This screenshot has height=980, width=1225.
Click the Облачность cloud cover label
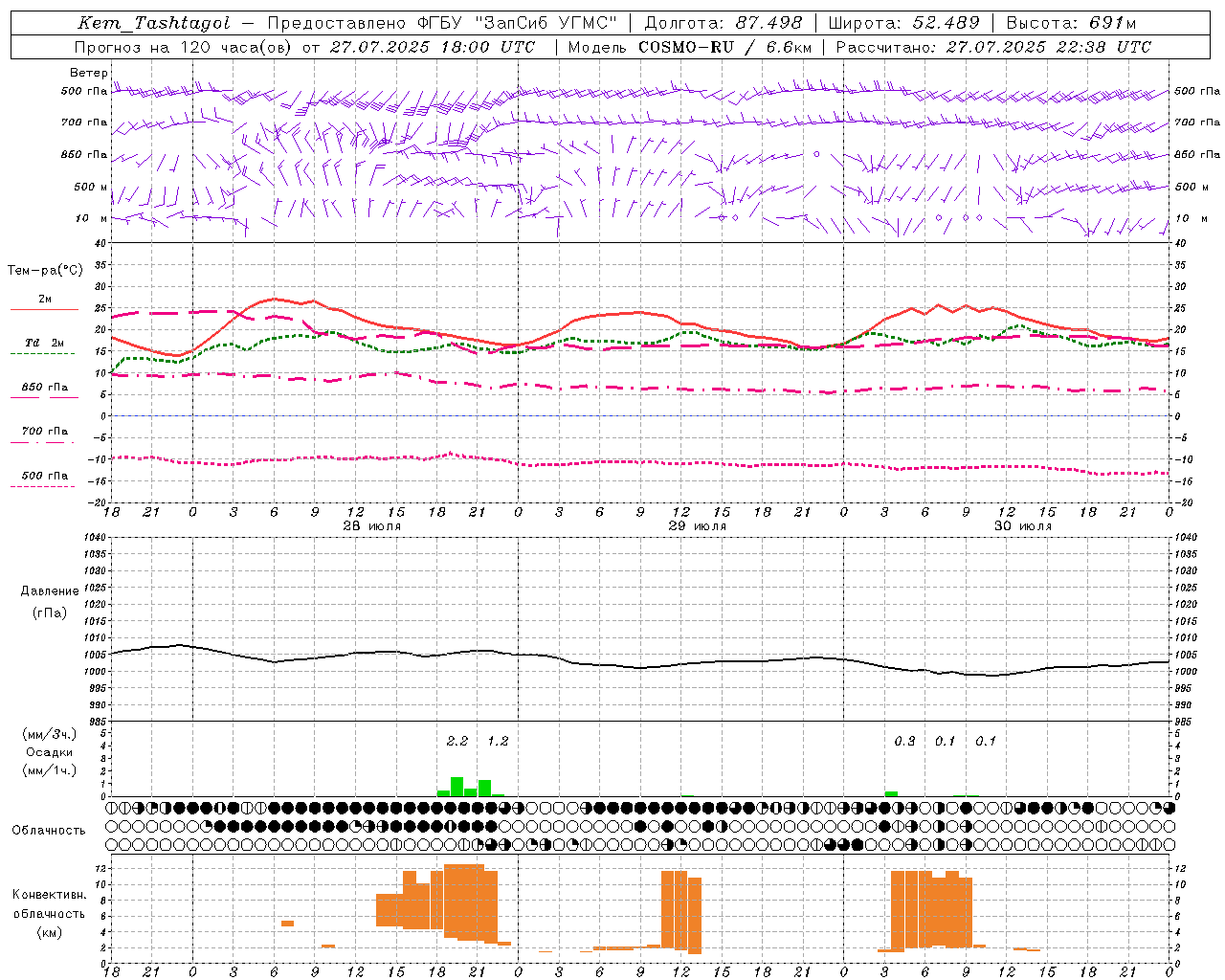point(49,830)
